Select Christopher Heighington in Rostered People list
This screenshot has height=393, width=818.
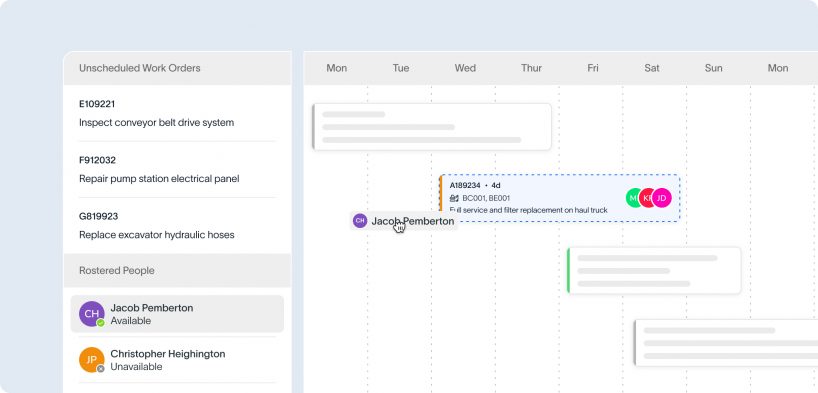[177, 360]
